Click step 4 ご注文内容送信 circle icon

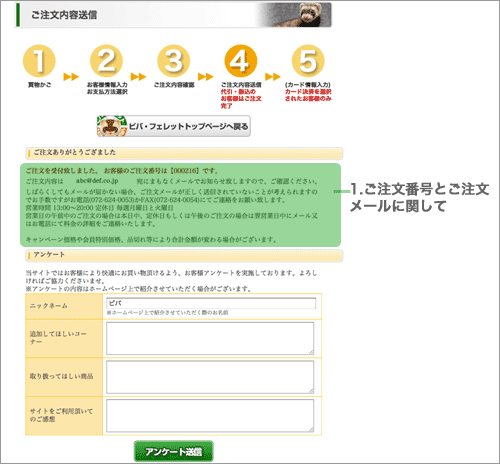(x=241, y=61)
